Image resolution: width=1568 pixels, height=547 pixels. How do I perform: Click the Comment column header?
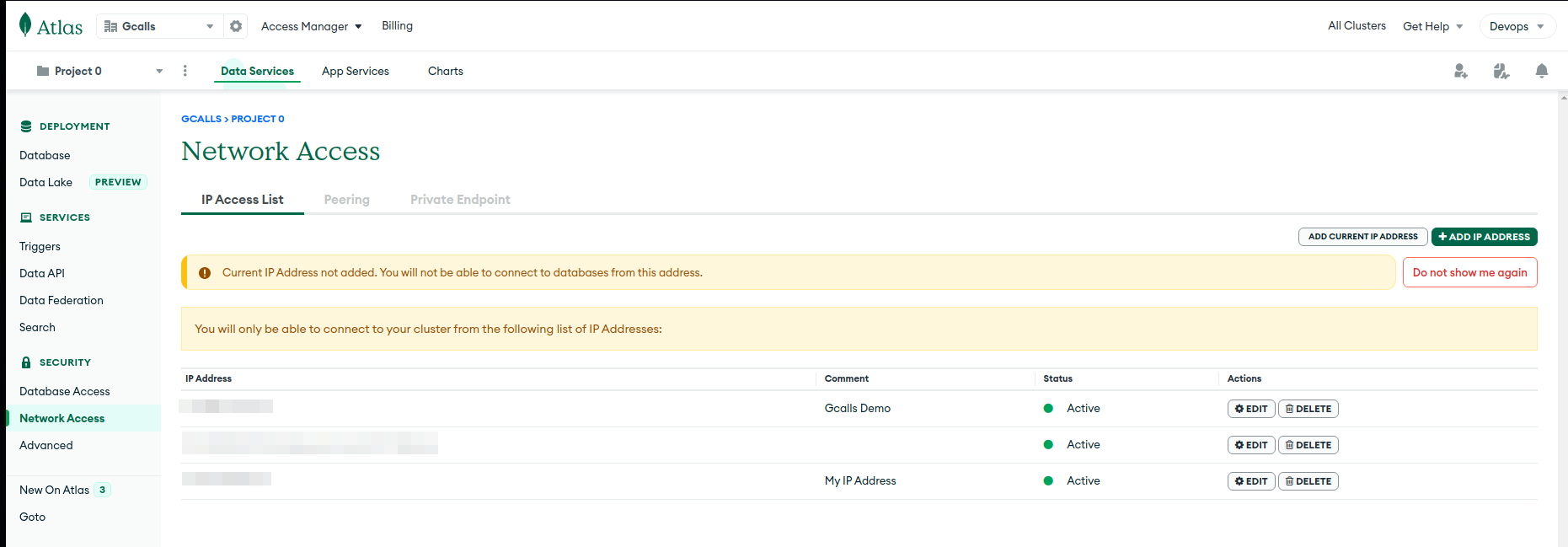[847, 378]
